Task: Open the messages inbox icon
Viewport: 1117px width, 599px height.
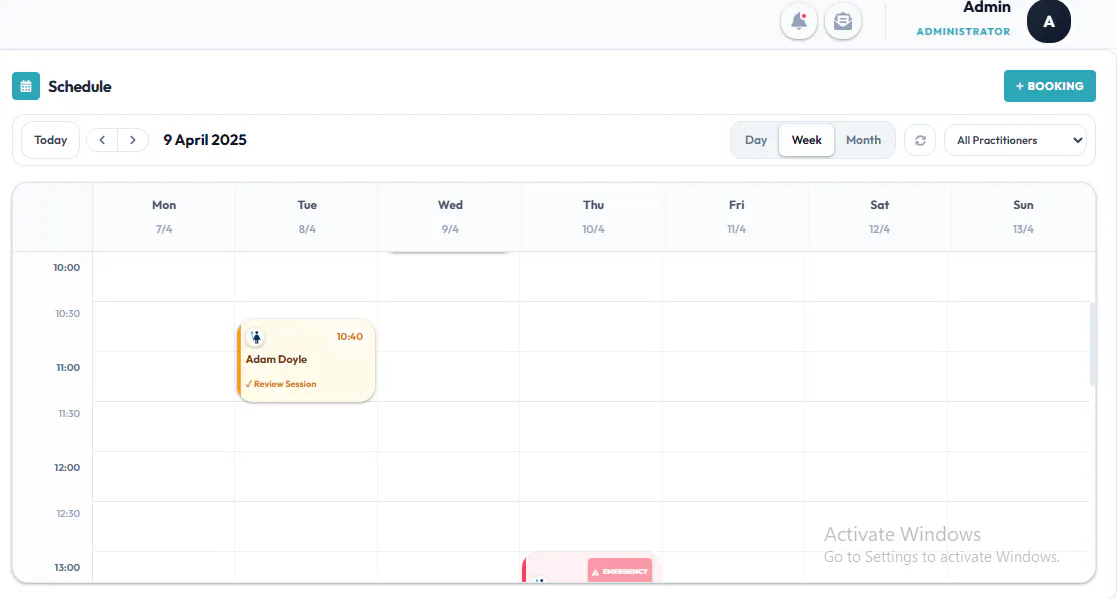Action: point(843,21)
